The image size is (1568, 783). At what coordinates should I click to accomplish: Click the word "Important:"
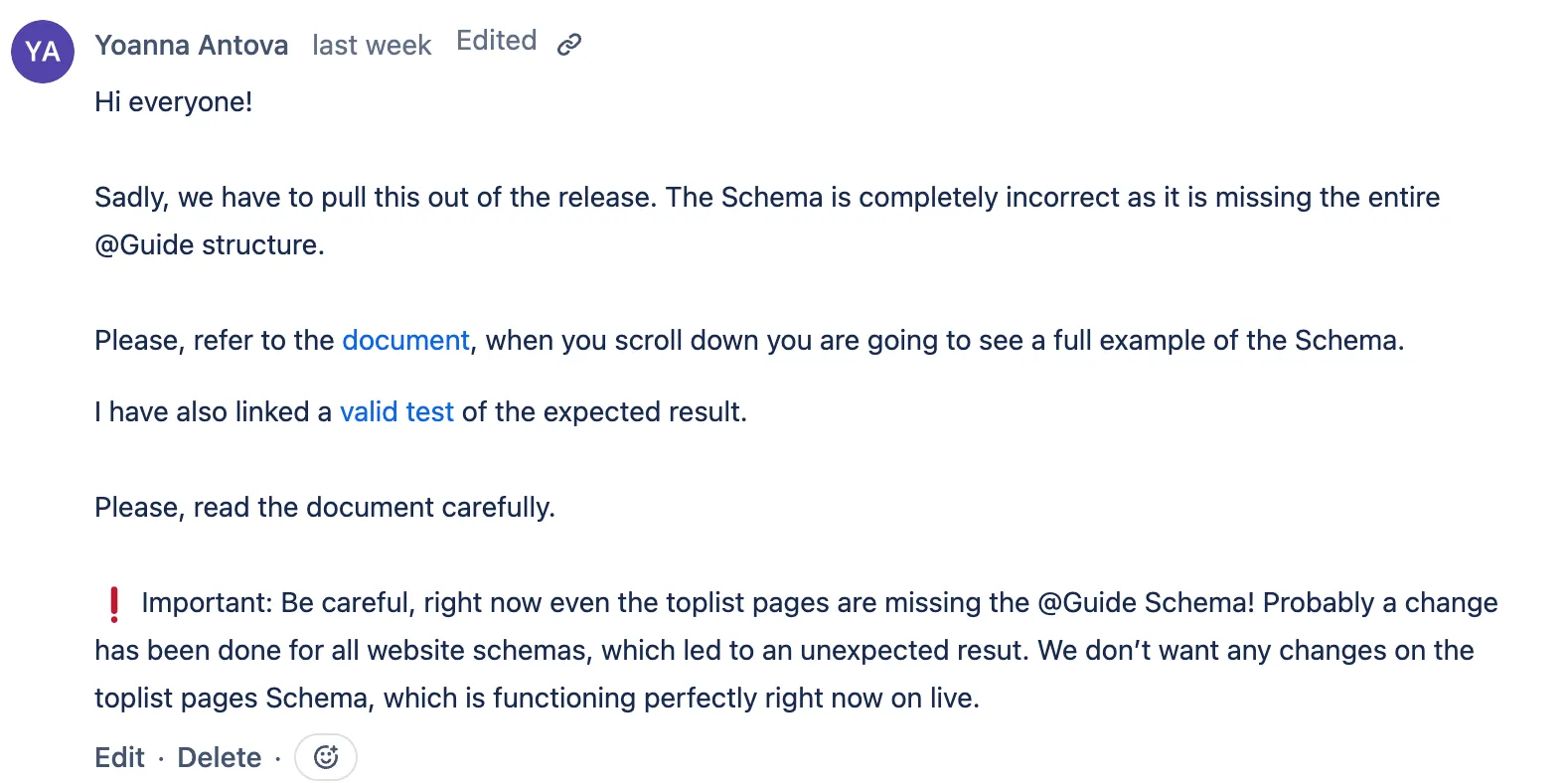click(x=207, y=603)
